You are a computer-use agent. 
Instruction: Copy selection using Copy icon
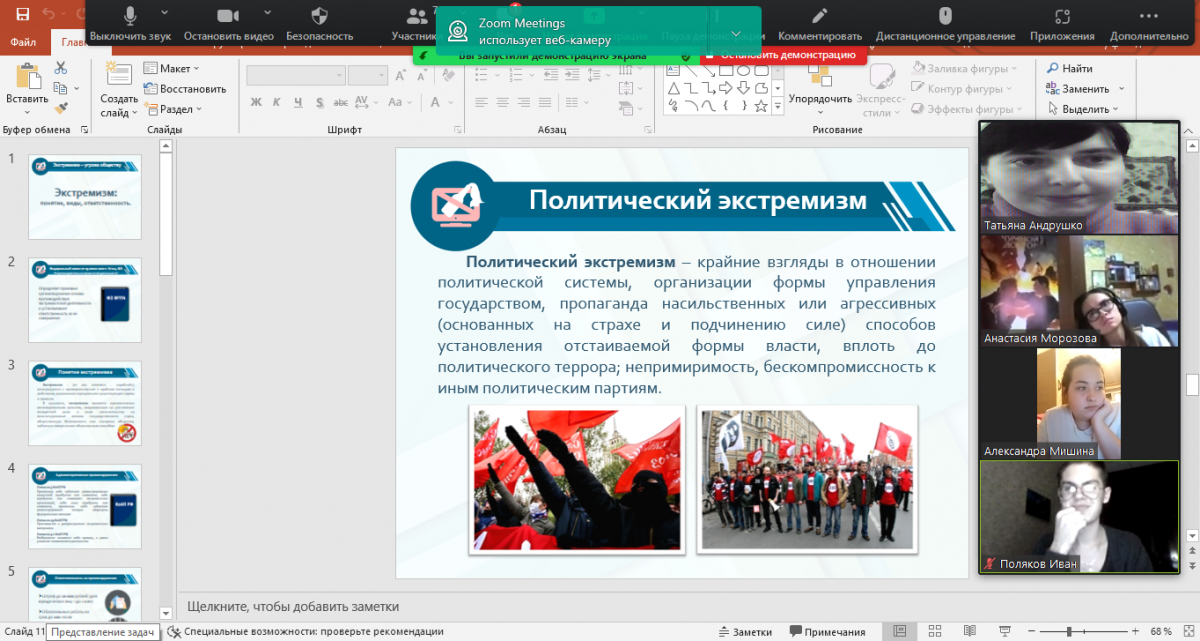click(61, 88)
